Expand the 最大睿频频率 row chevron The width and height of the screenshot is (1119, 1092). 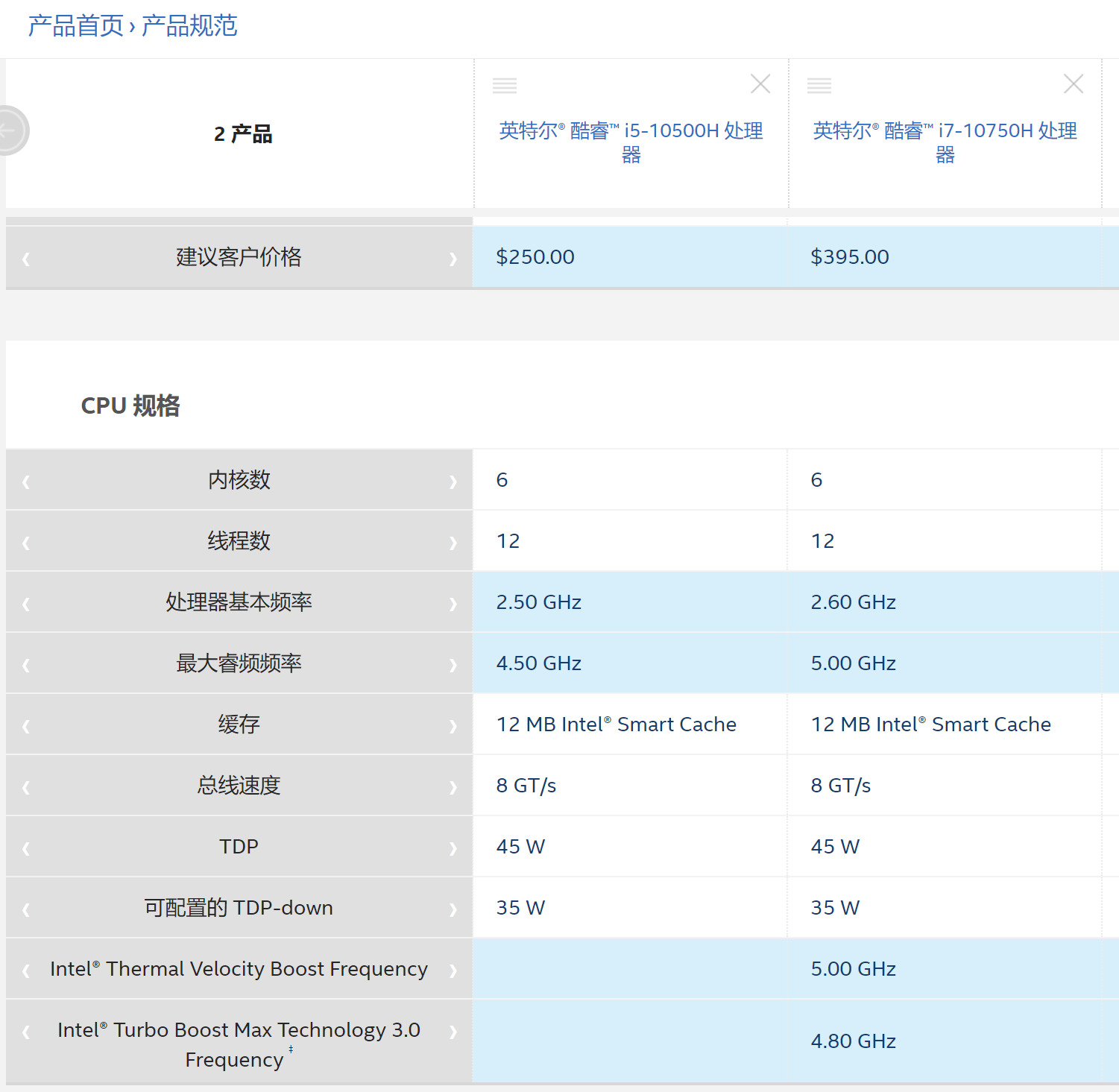click(x=453, y=663)
